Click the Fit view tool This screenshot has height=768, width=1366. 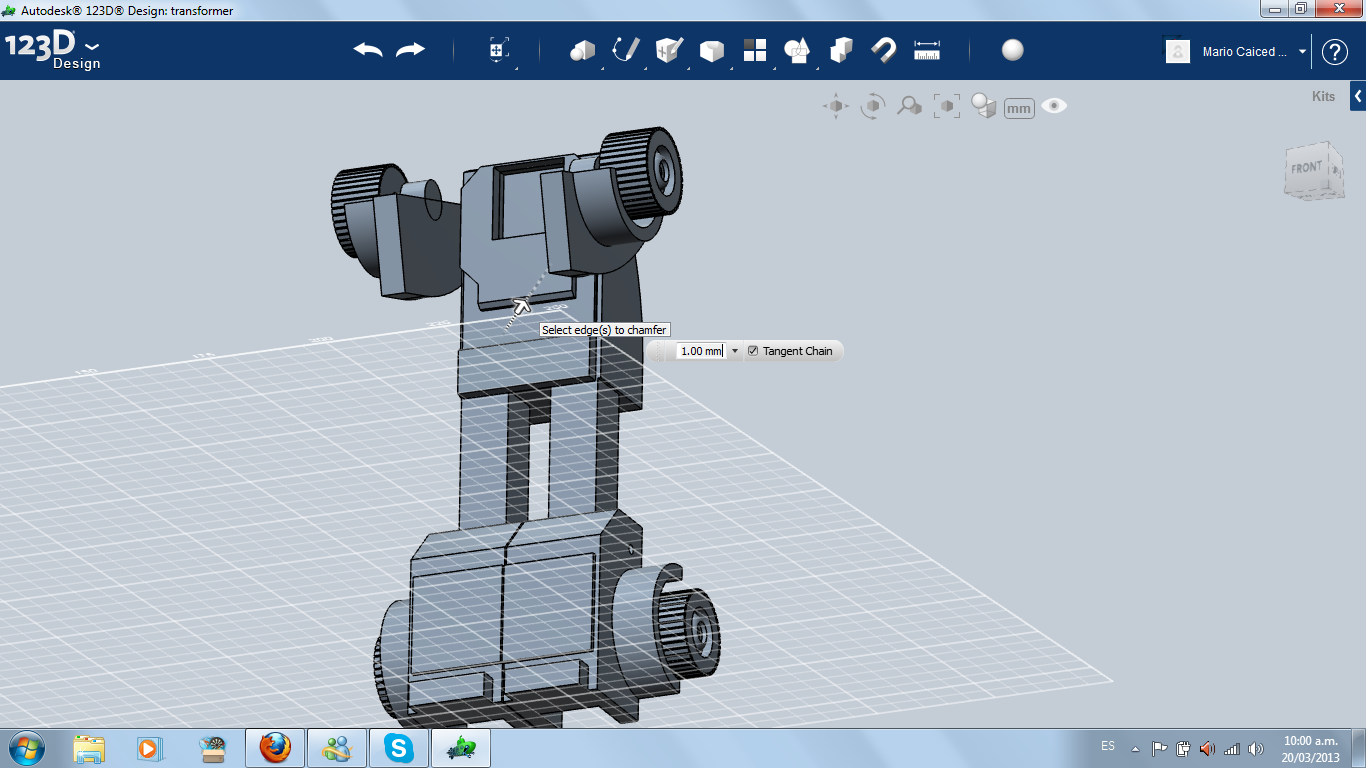point(946,106)
